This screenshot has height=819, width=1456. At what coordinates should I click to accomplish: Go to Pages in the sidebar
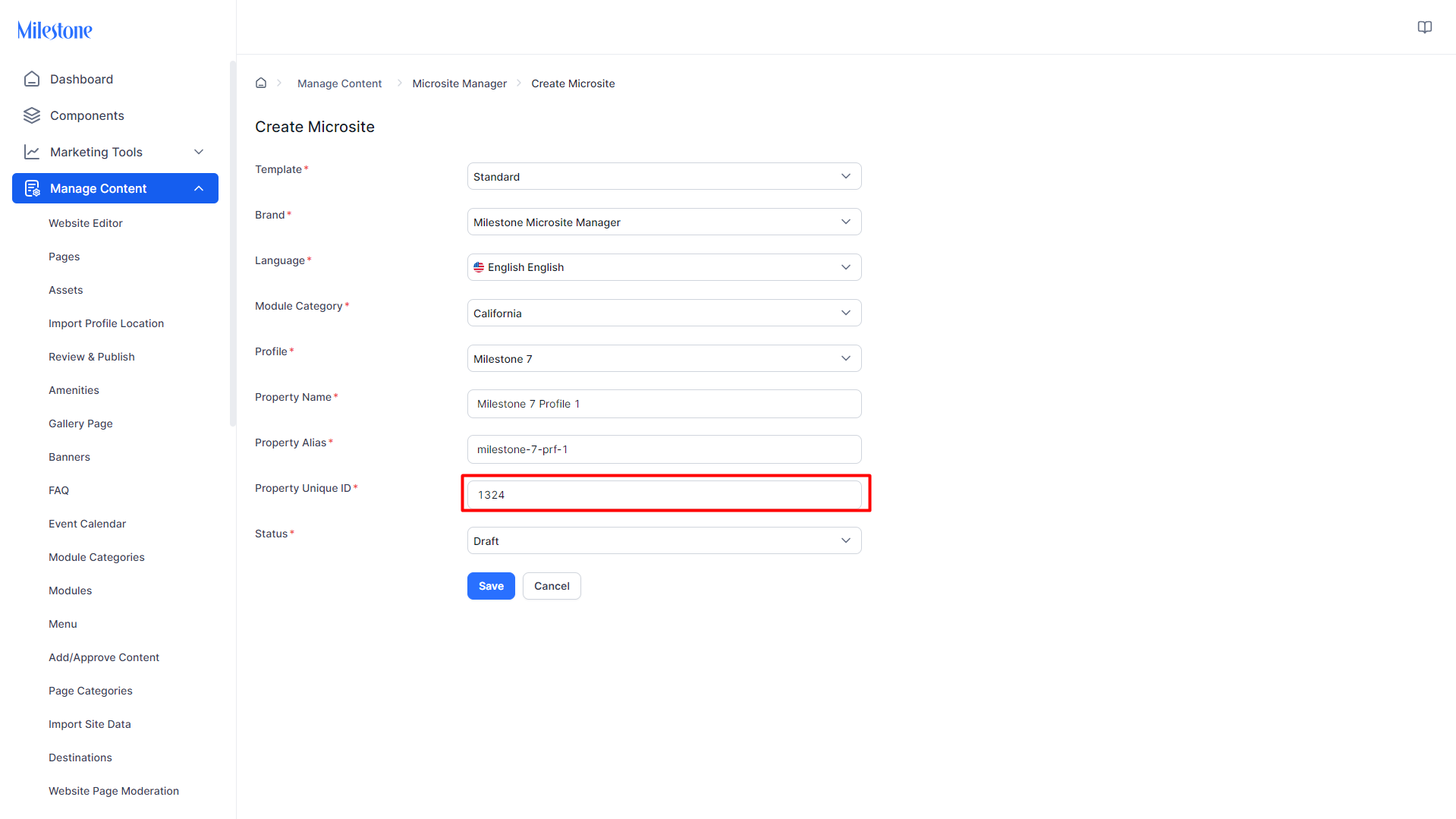64,257
